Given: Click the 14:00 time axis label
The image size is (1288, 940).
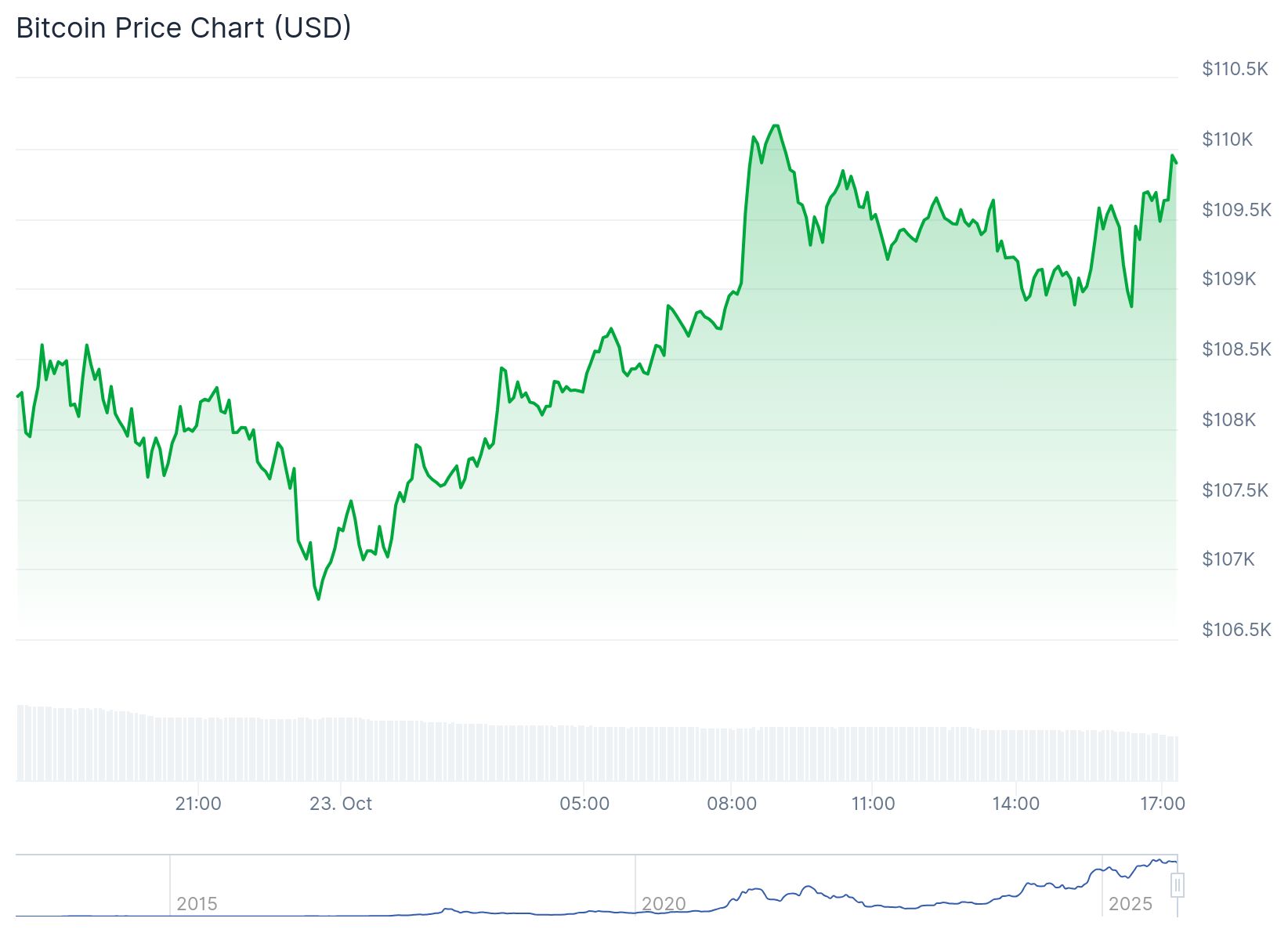Looking at the screenshot, I should pyautogui.click(x=1015, y=804).
